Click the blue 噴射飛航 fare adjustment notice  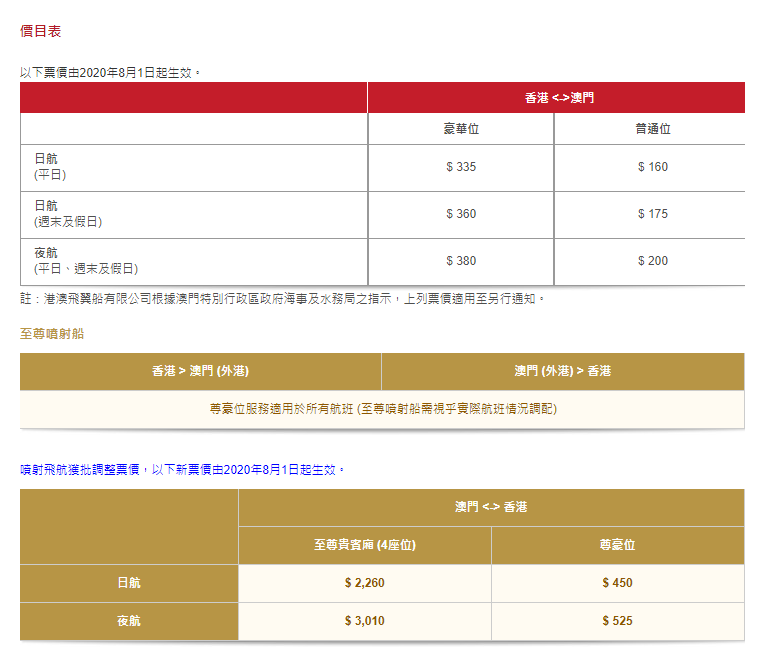point(183,468)
